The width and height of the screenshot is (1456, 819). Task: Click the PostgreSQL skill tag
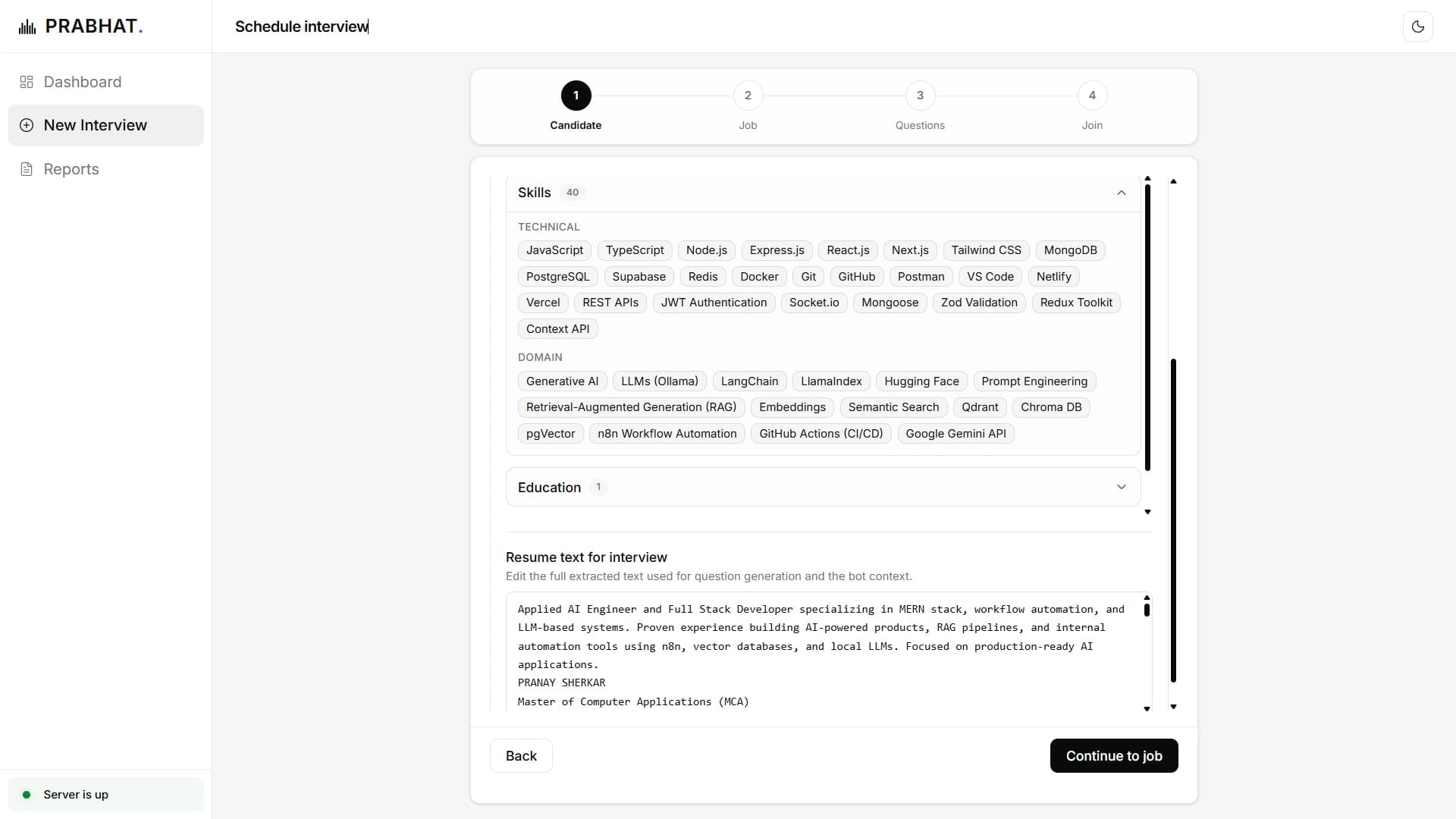[x=558, y=277]
